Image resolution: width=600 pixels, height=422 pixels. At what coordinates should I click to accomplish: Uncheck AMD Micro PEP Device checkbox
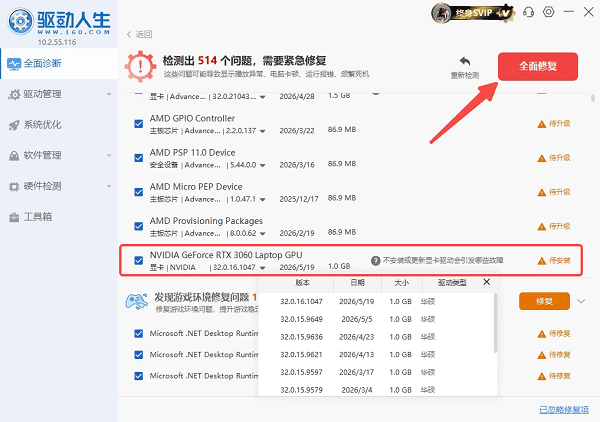[139, 192]
